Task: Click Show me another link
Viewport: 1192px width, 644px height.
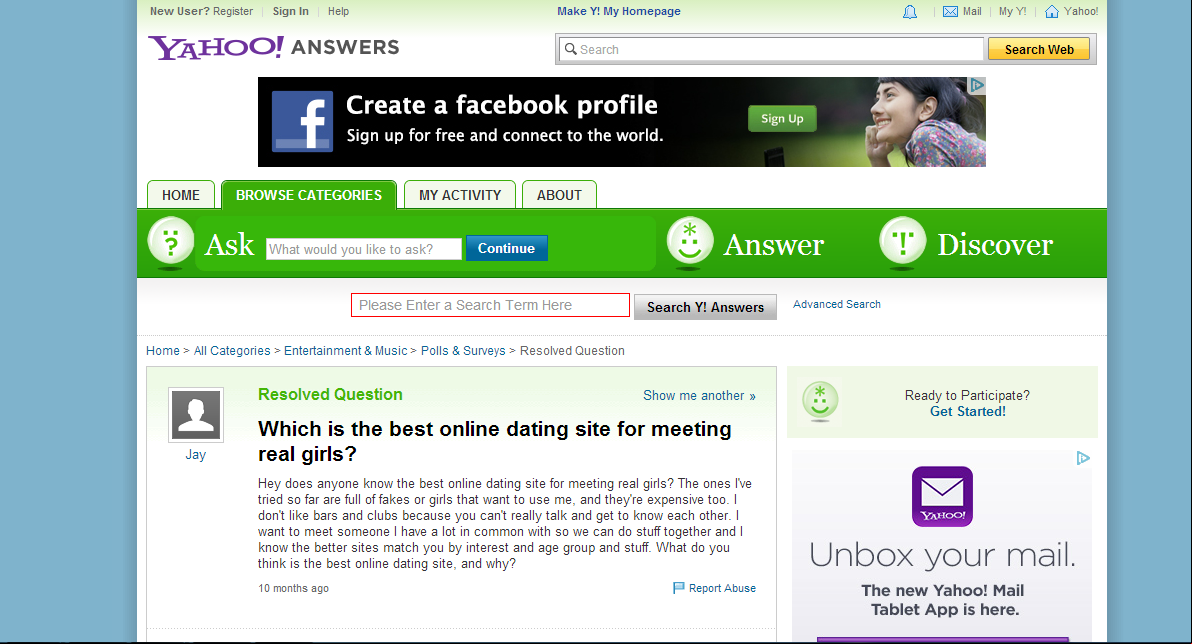Action: point(699,395)
